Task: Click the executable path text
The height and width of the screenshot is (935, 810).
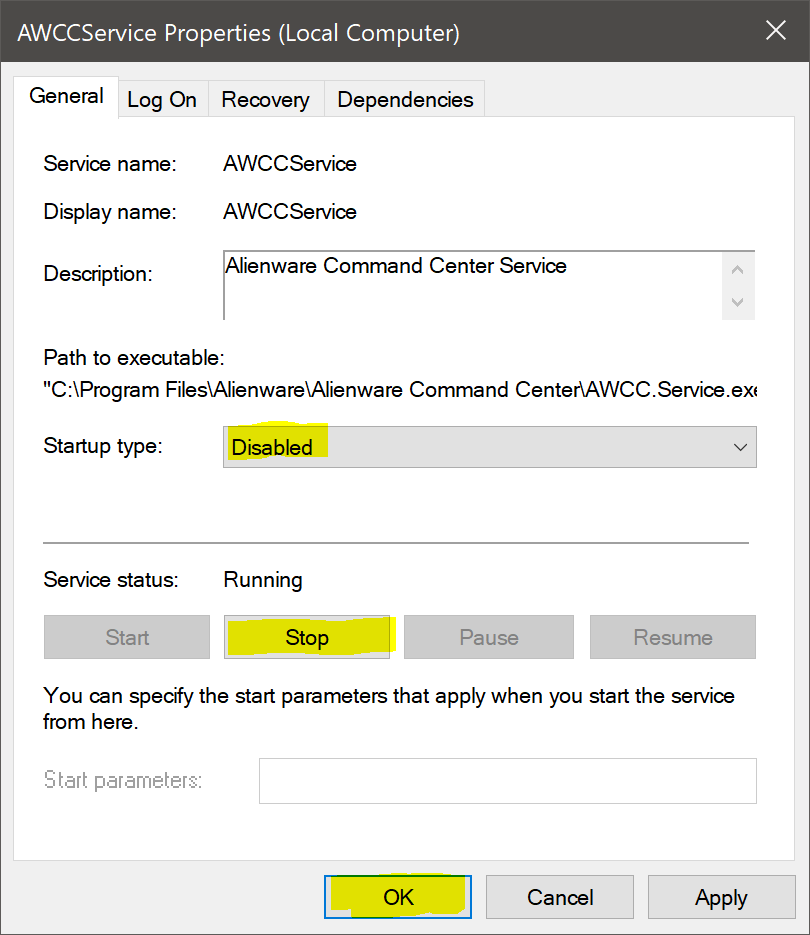Action: pos(399,389)
